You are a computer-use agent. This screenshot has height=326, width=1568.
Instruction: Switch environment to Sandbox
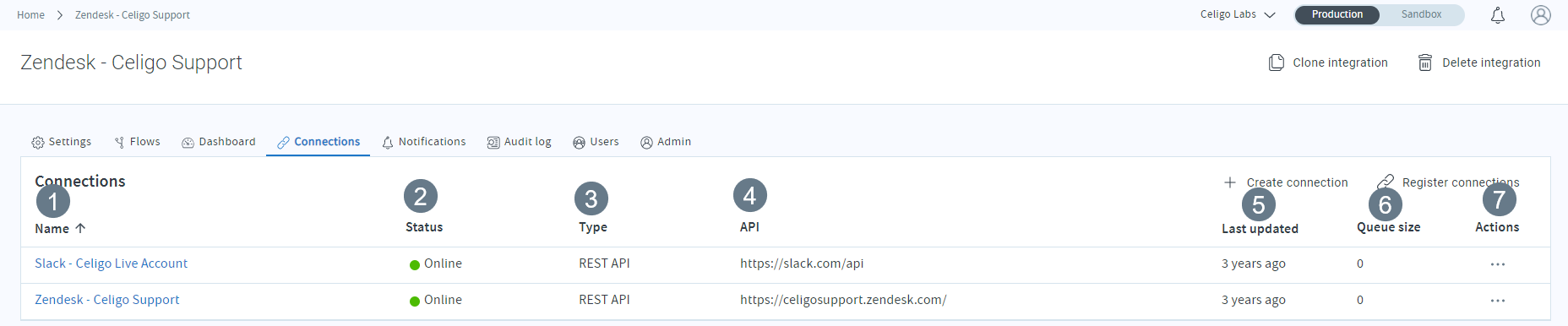tap(1421, 14)
